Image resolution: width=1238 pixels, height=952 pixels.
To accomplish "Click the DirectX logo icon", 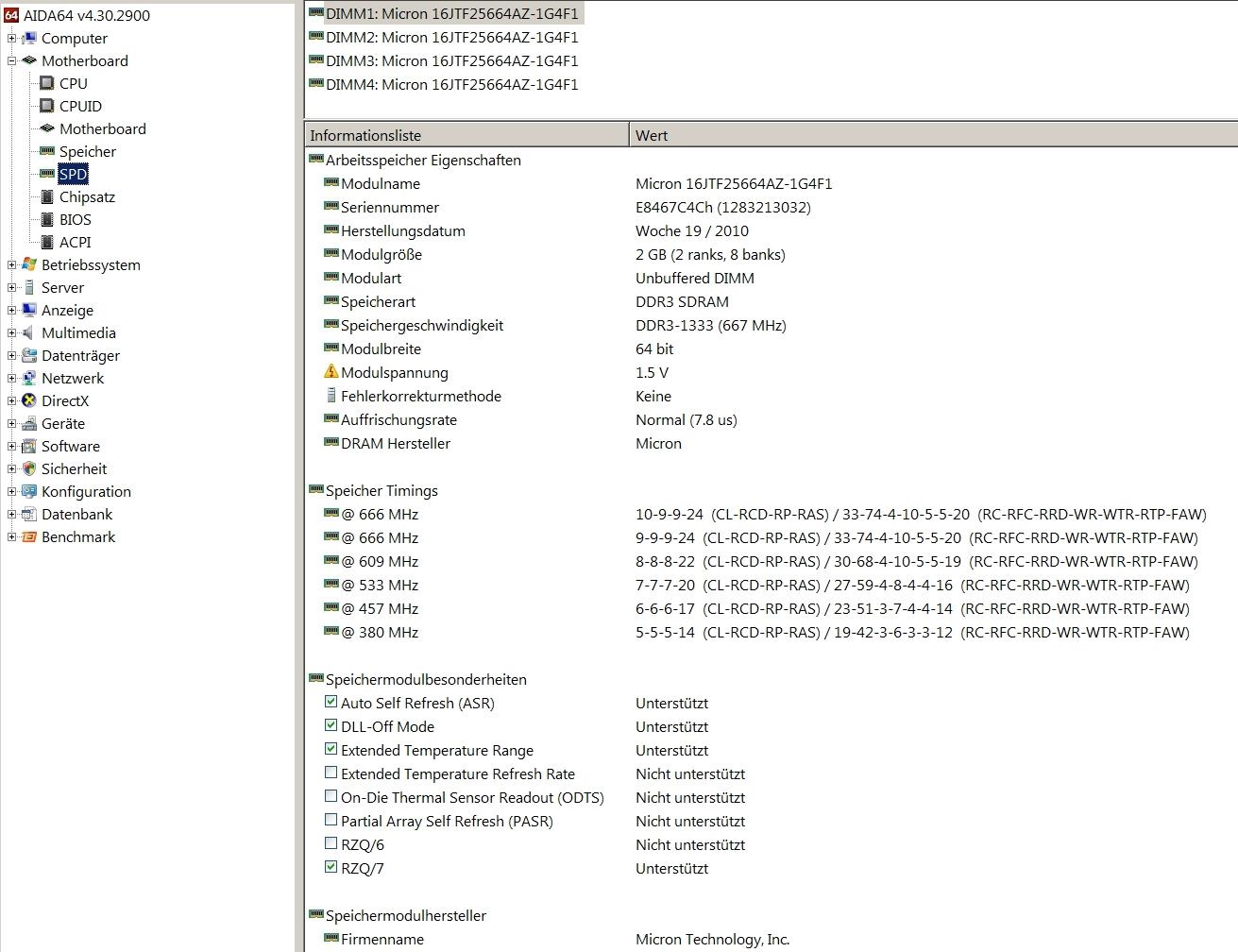I will coord(29,400).
